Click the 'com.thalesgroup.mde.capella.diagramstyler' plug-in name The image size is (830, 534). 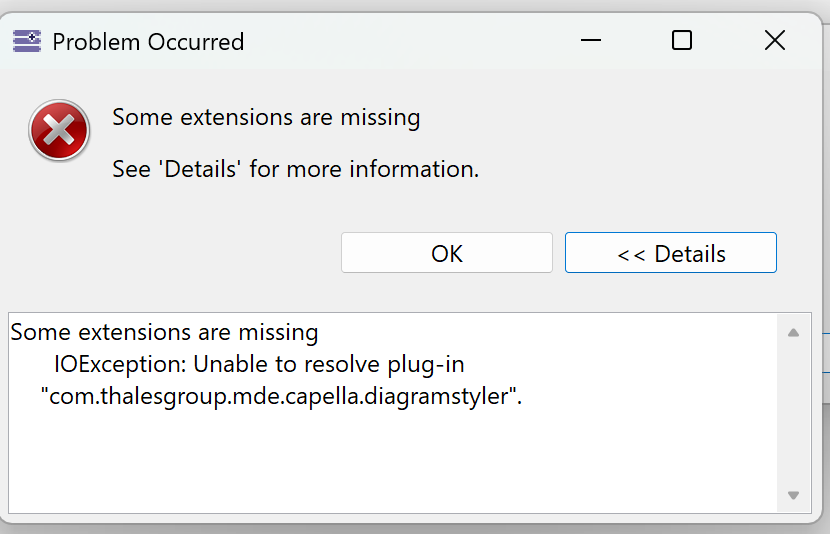pos(280,396)
